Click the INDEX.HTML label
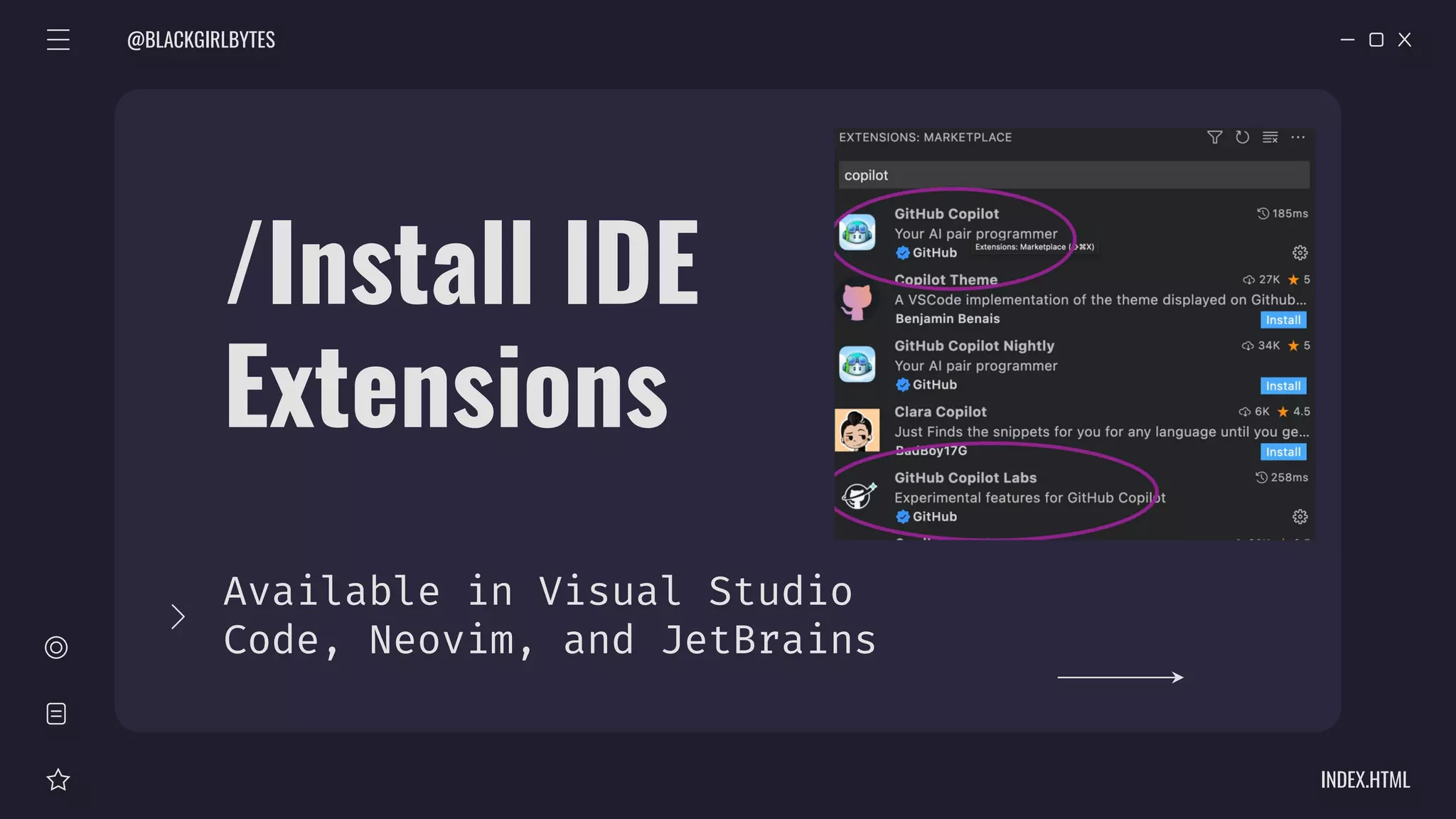The image size is (1456, 819). pos(1365,780)
